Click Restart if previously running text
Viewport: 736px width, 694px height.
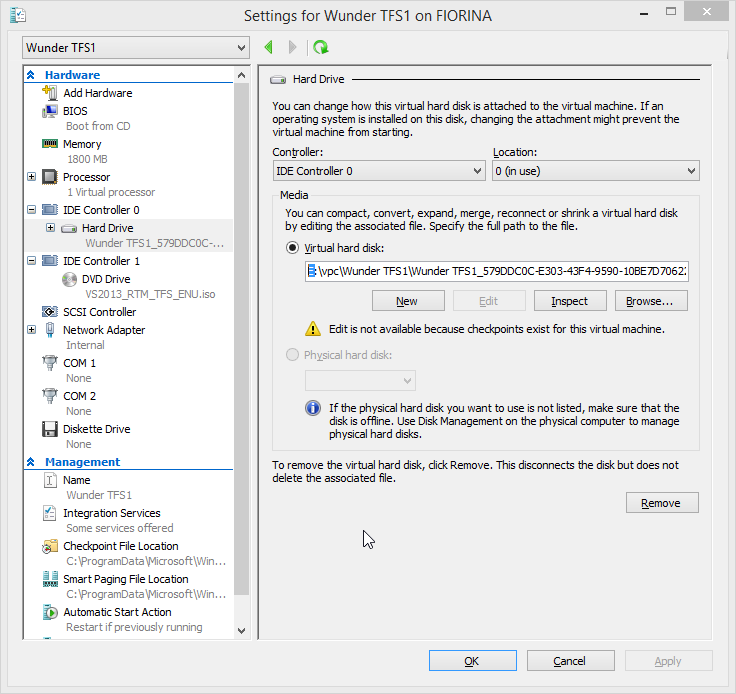(x=134, y=627)
